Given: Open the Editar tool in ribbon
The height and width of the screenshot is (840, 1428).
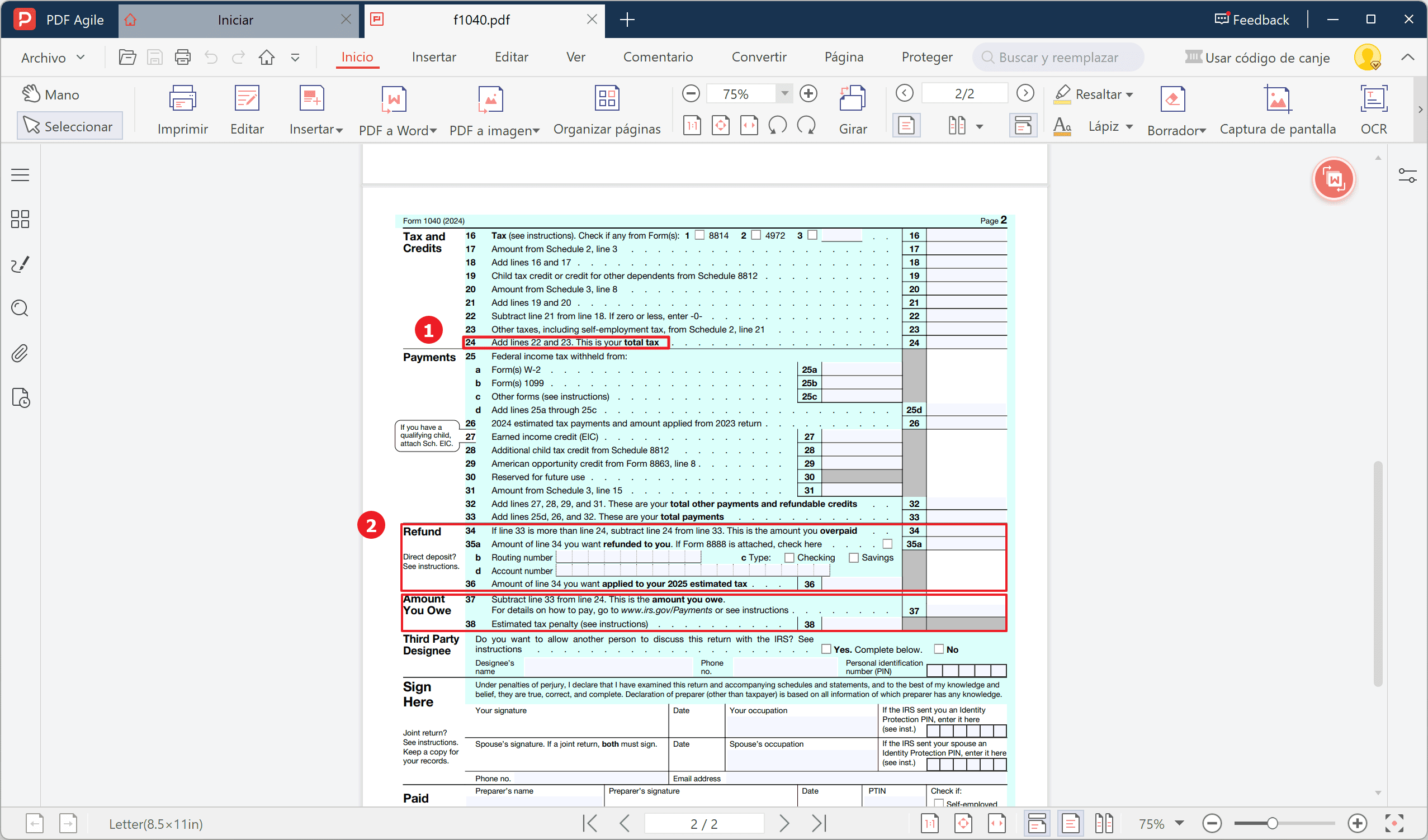Looking at the screenshot, I should click(x=247, y=111).
